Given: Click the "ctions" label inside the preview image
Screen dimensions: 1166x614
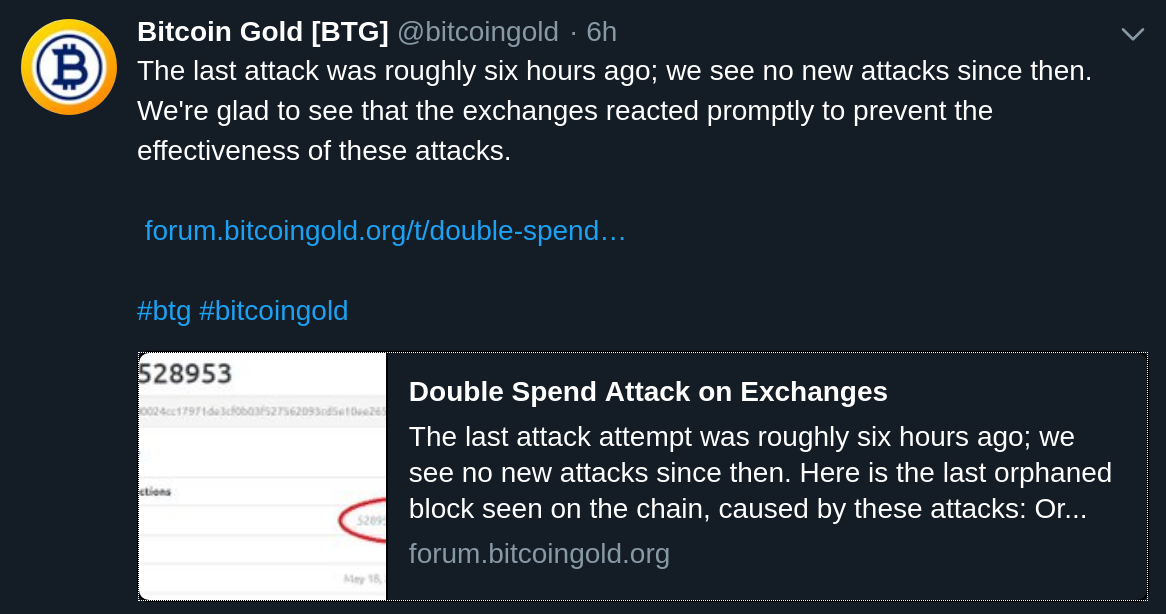Looking at the screenshot, I should [155, 491].
